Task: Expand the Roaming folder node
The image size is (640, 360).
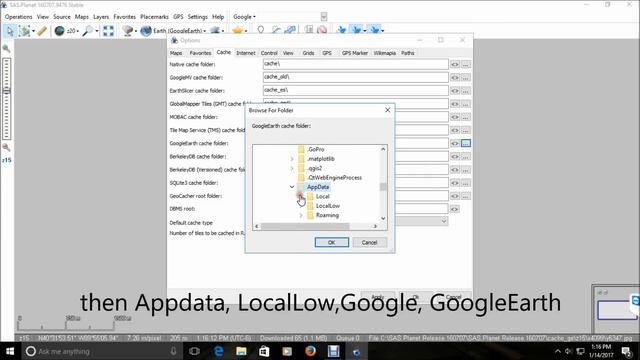Action: point(301,215)
